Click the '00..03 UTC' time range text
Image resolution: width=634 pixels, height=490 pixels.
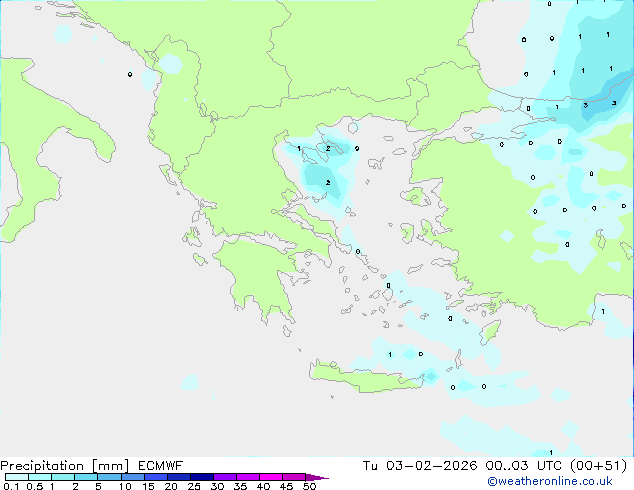coord(524,466)
